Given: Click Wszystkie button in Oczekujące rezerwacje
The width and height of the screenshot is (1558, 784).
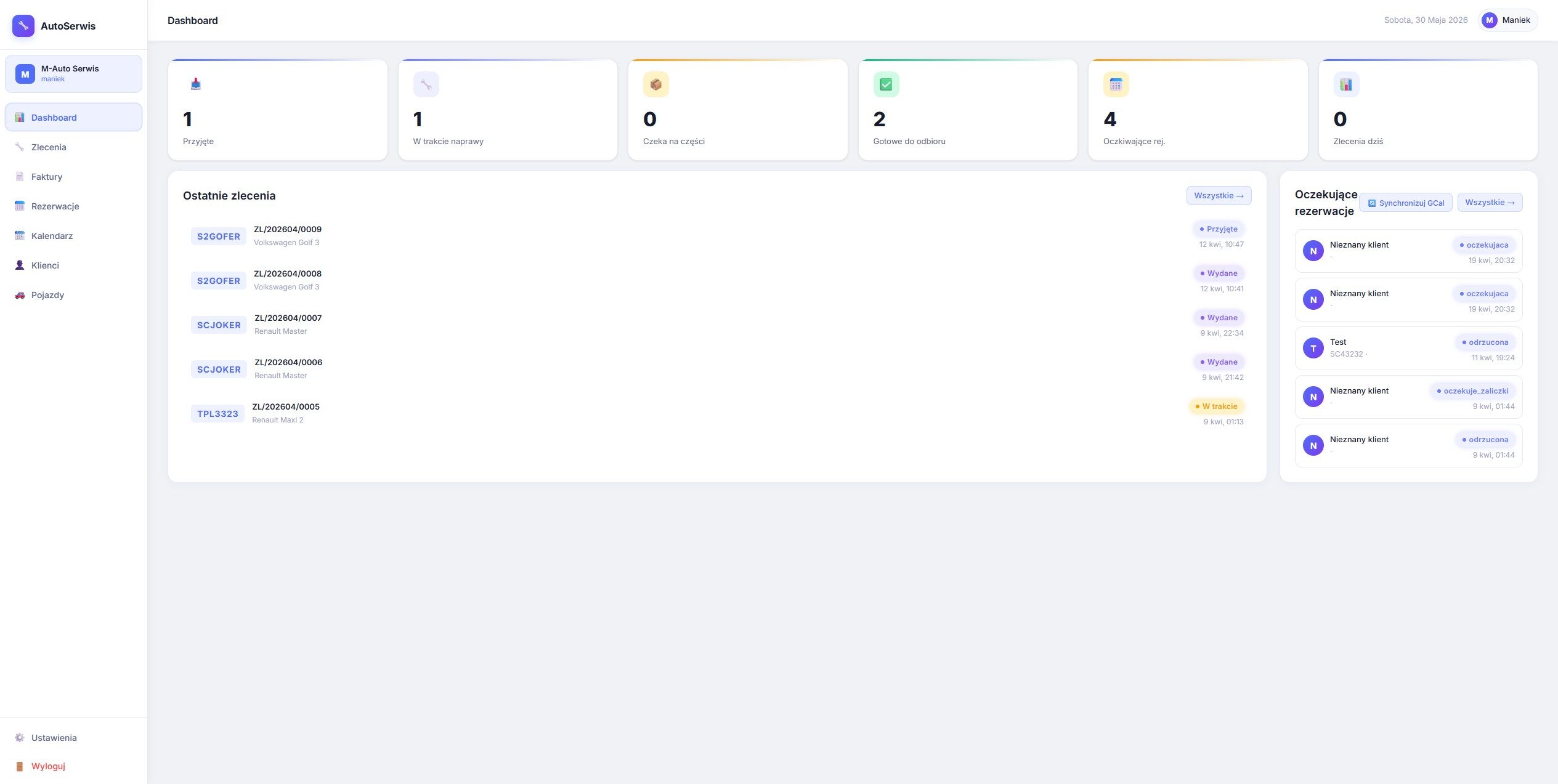Looking at the screenshot, I should [1490, 203].
